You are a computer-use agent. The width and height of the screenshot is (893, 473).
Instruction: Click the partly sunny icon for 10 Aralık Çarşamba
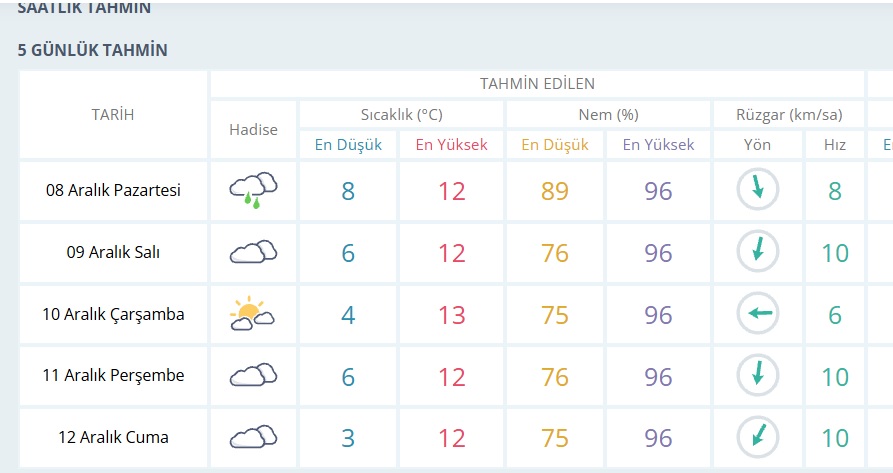(x=253, y=314)
